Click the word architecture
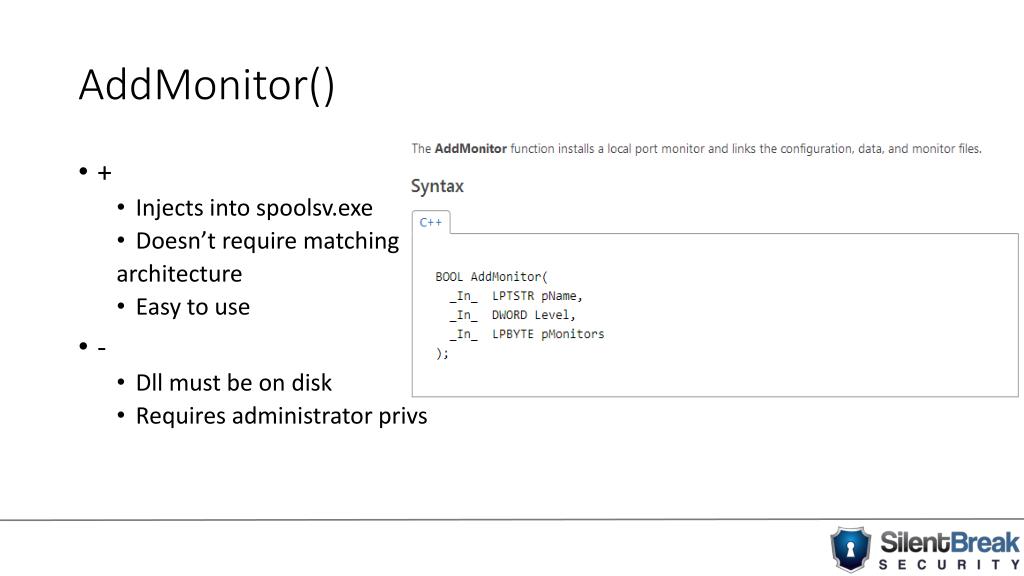 [179, 274]
